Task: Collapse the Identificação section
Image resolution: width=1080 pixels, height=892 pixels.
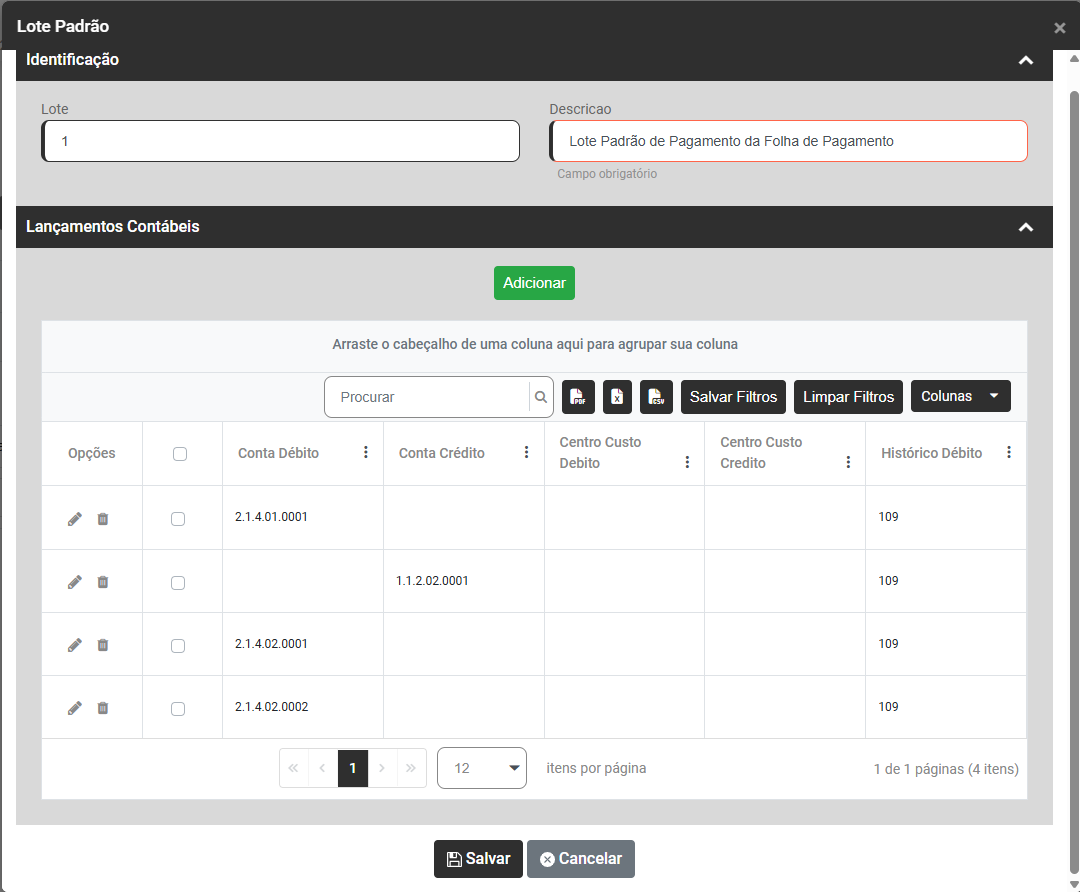Action: (1026, 60)
